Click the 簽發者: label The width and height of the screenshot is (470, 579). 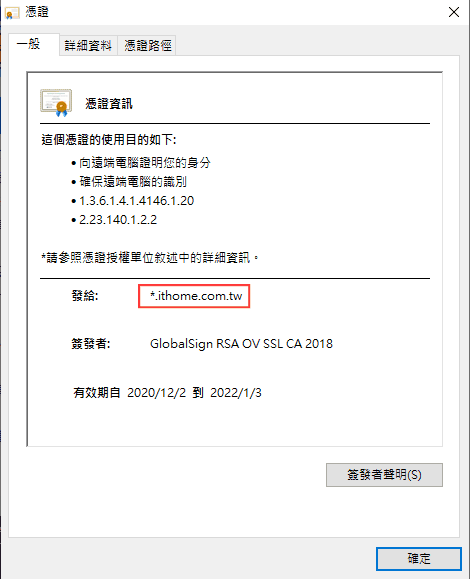(x=91, y=344)
